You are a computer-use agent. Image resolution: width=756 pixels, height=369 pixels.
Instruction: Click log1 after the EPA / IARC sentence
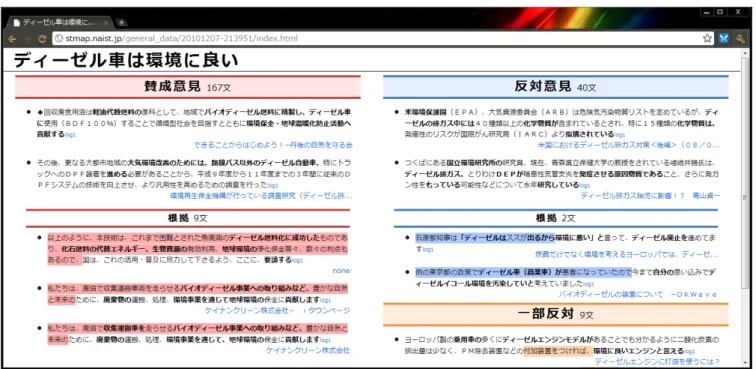[620, 135]
